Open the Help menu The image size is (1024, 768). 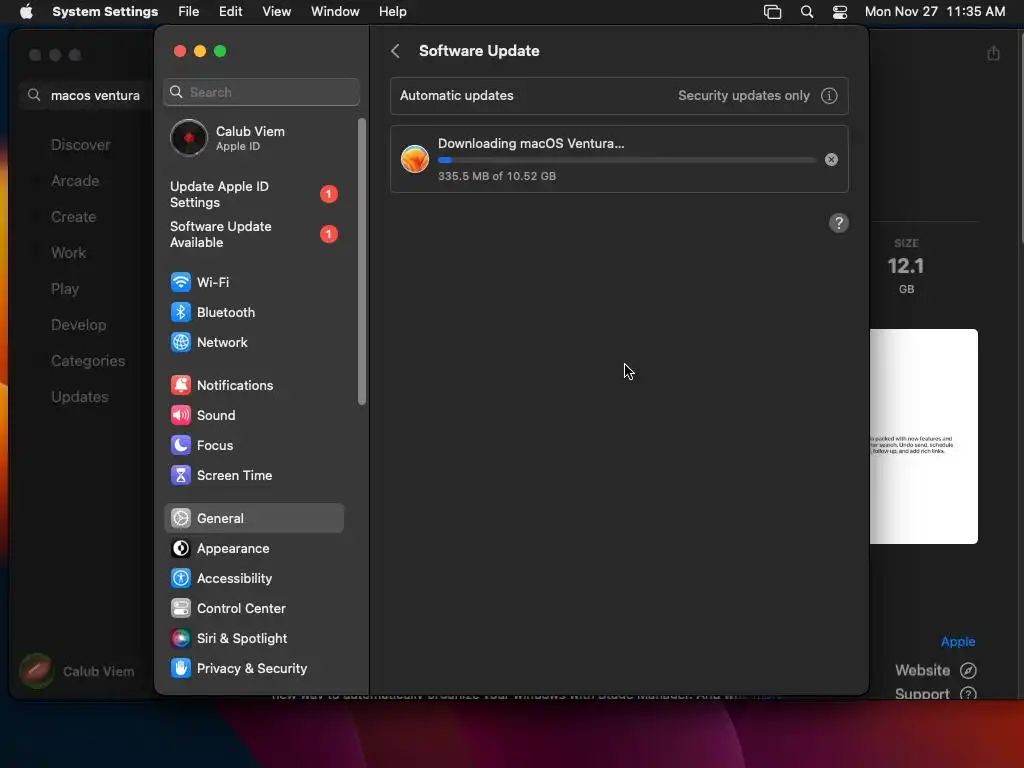click(x=392, y=11)
